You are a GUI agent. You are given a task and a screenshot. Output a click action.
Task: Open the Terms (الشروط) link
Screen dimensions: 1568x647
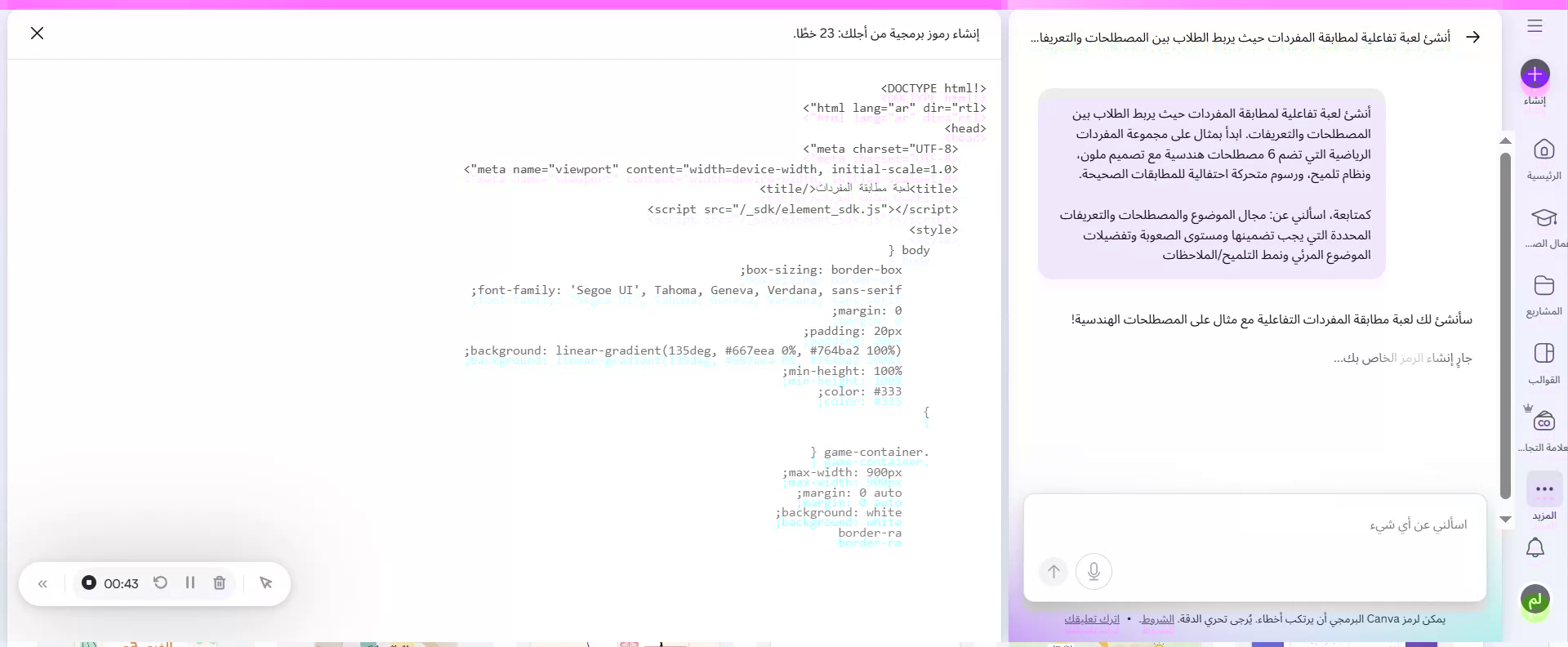(1157, 619)
